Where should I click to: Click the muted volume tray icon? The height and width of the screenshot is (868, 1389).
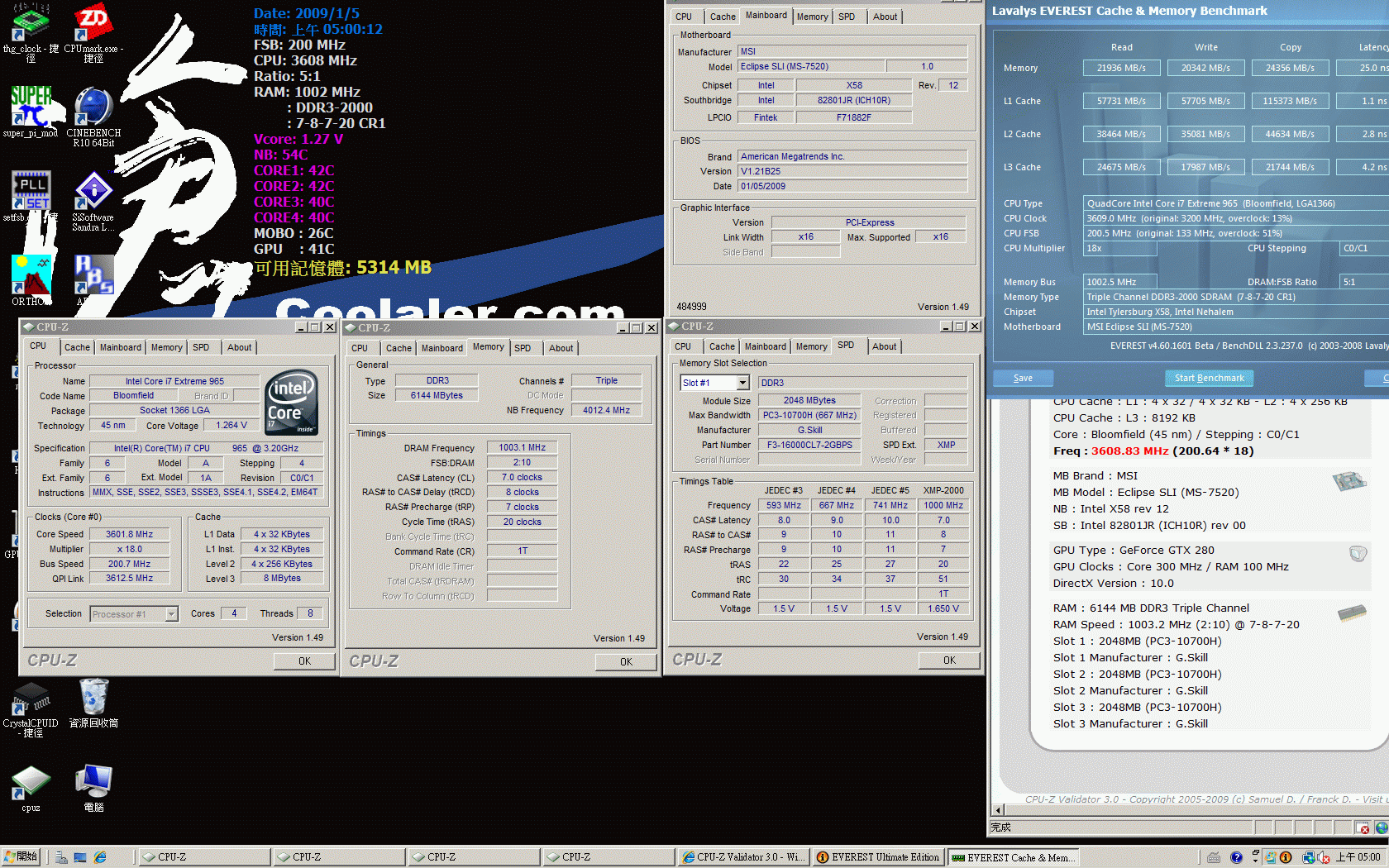pyautogui.click(x=1323, y=857)
